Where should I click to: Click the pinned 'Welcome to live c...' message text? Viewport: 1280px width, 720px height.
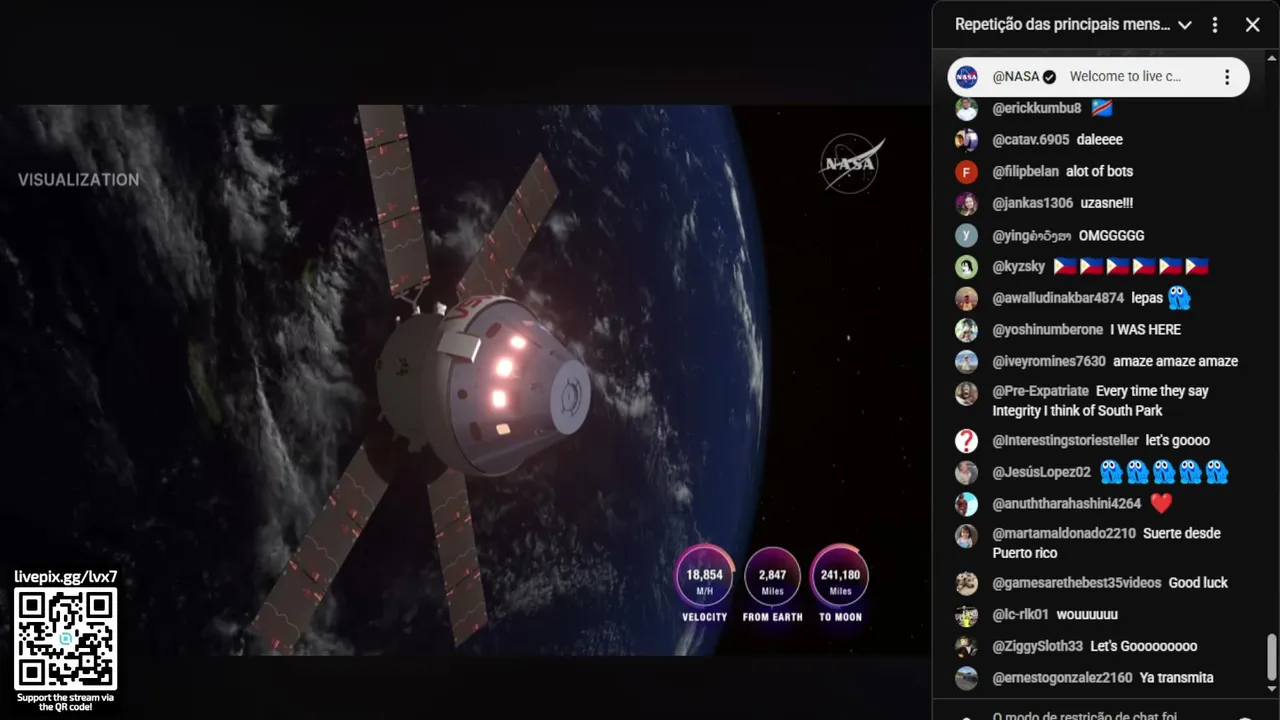point(1125,77)
